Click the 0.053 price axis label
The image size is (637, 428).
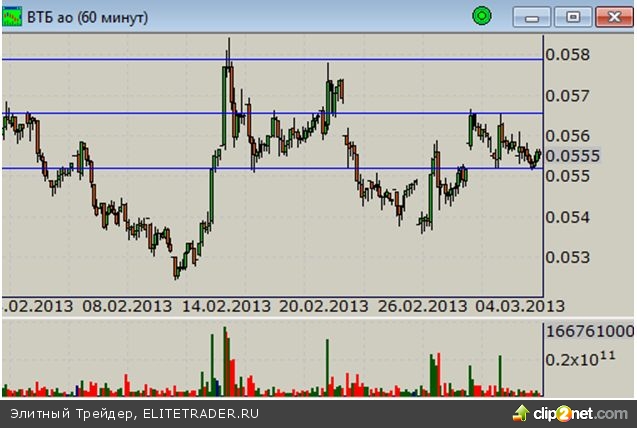(x=565, y=257)
